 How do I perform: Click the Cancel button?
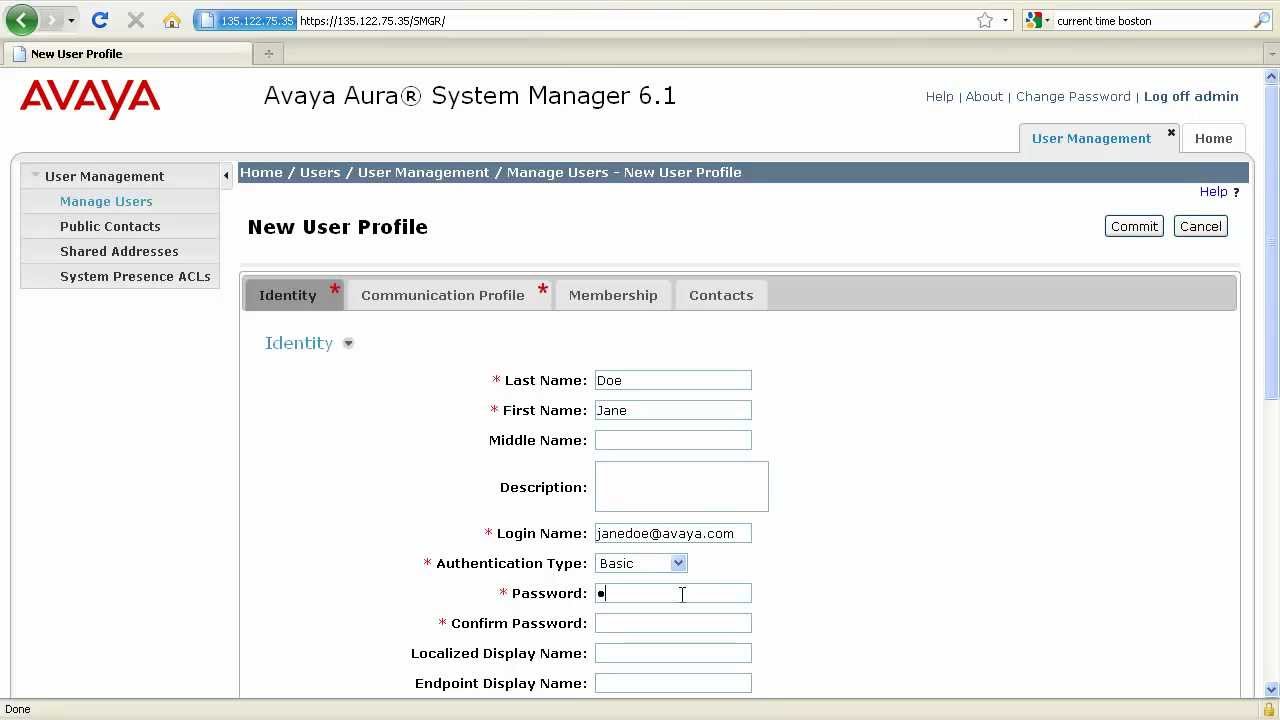click(x=1200, y=226)
